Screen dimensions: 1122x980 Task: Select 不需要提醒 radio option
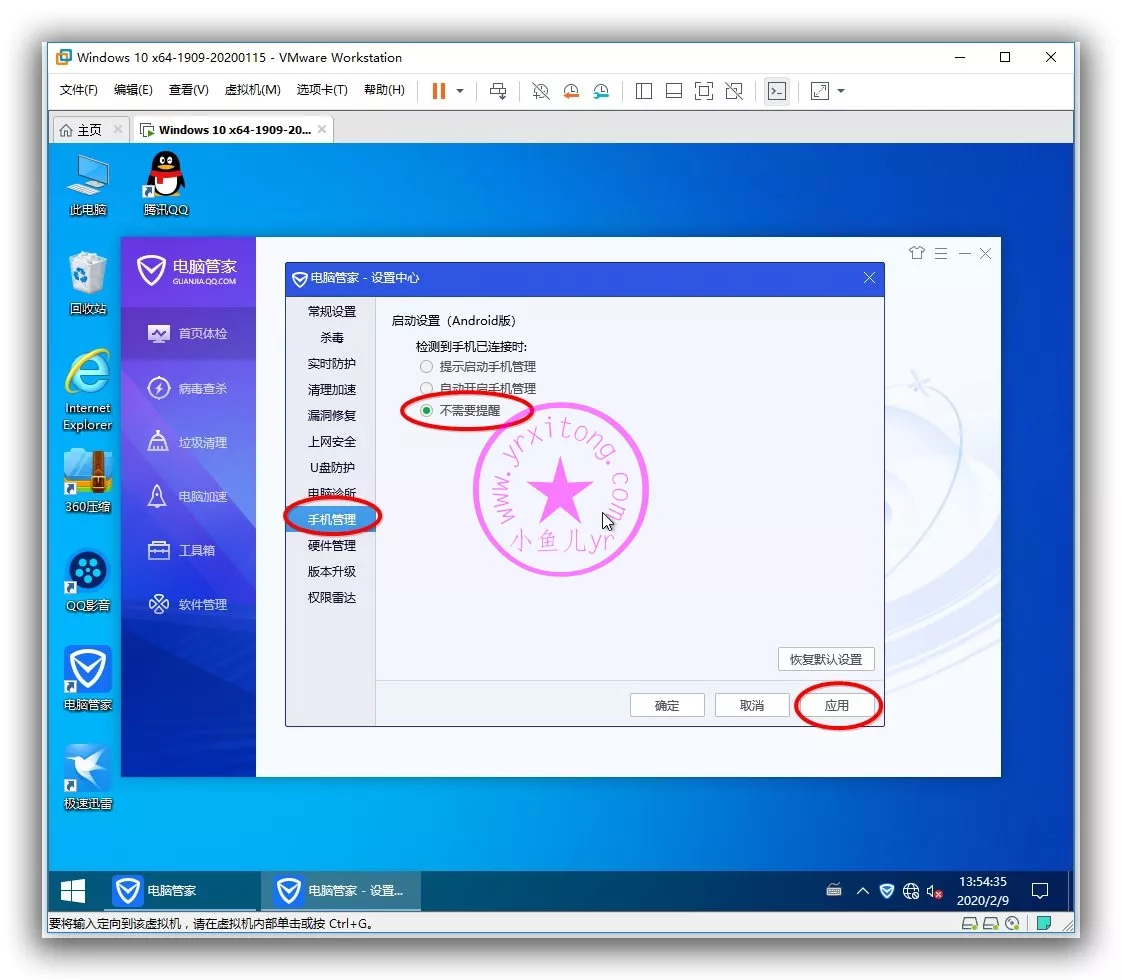pyautogui.click(x=427, y=410)
